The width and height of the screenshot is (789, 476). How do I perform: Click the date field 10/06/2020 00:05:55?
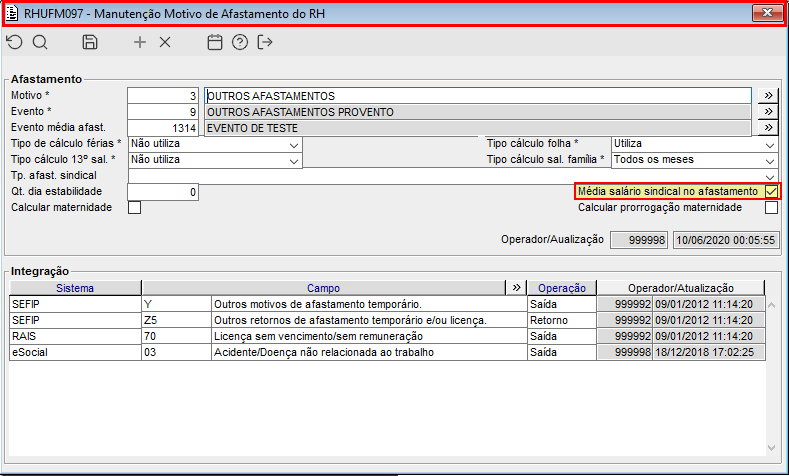click(x=726, y=240)
